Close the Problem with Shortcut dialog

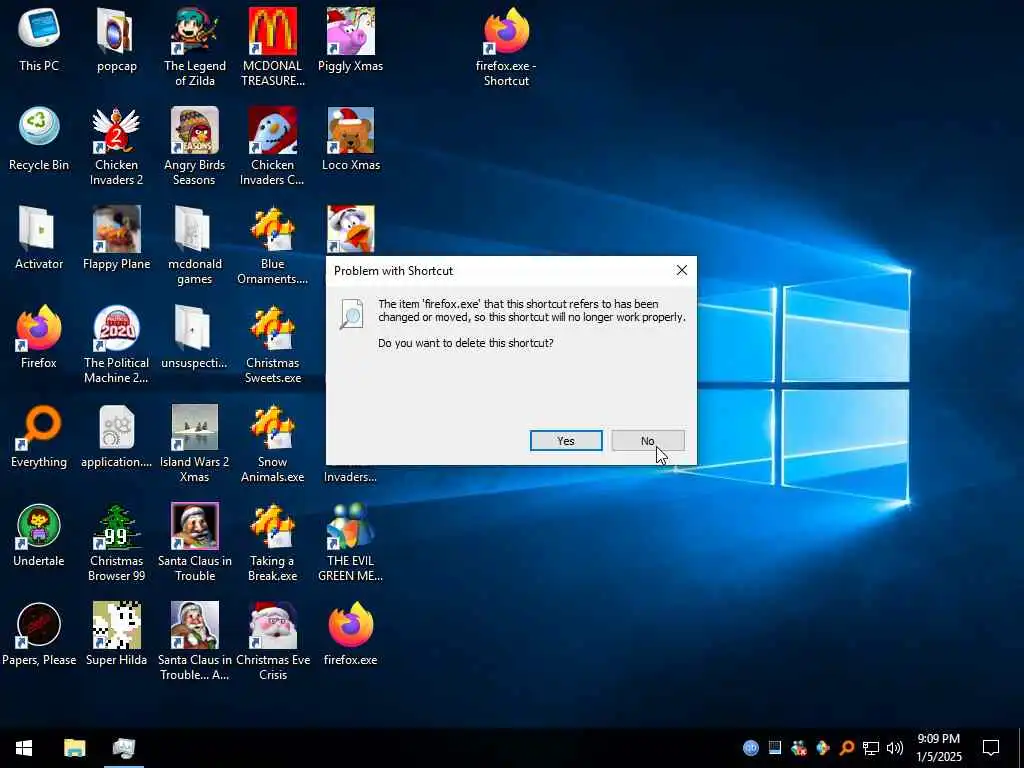tap(681, 270)
